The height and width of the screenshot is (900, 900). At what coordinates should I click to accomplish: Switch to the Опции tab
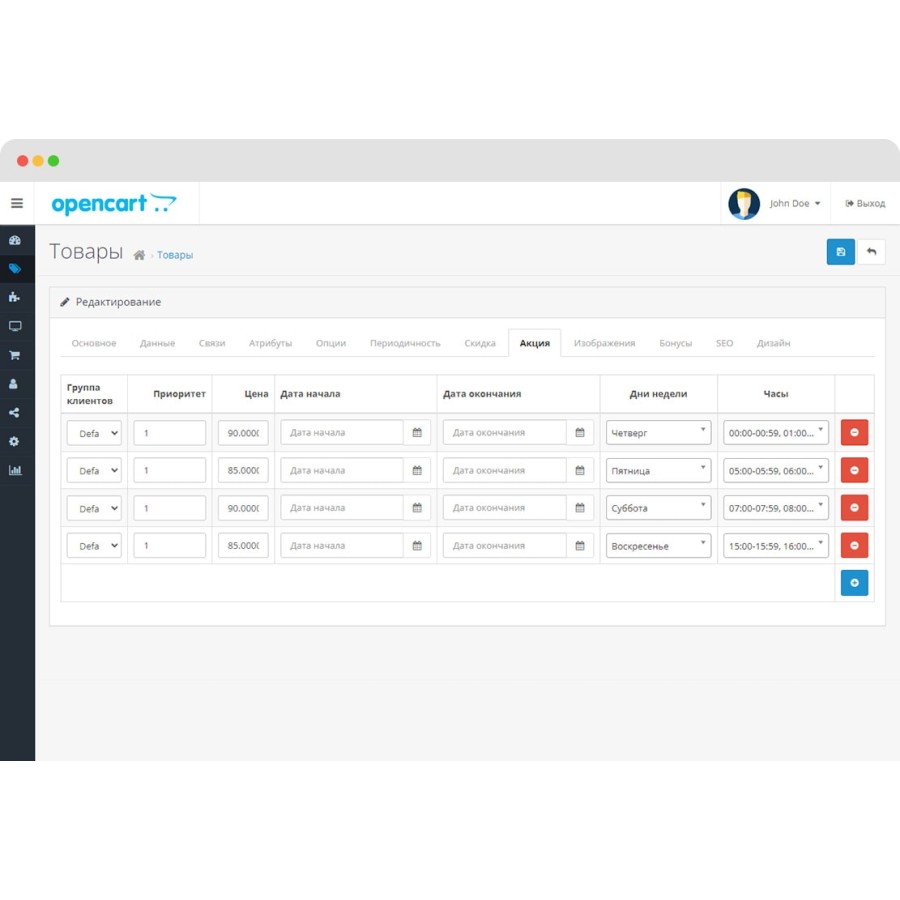[331, 343]
